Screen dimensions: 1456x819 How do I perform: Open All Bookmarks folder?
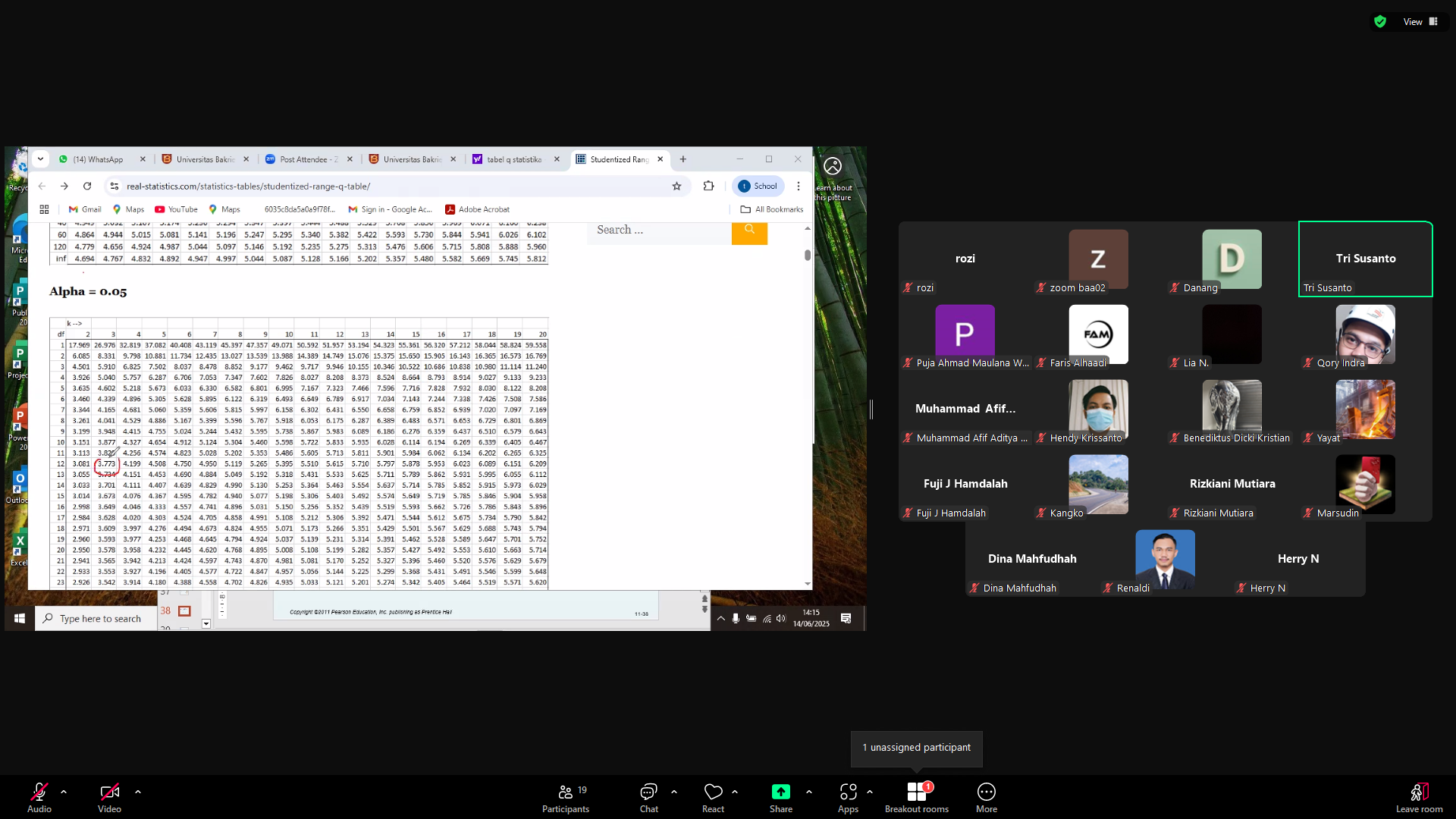(772, 209)
